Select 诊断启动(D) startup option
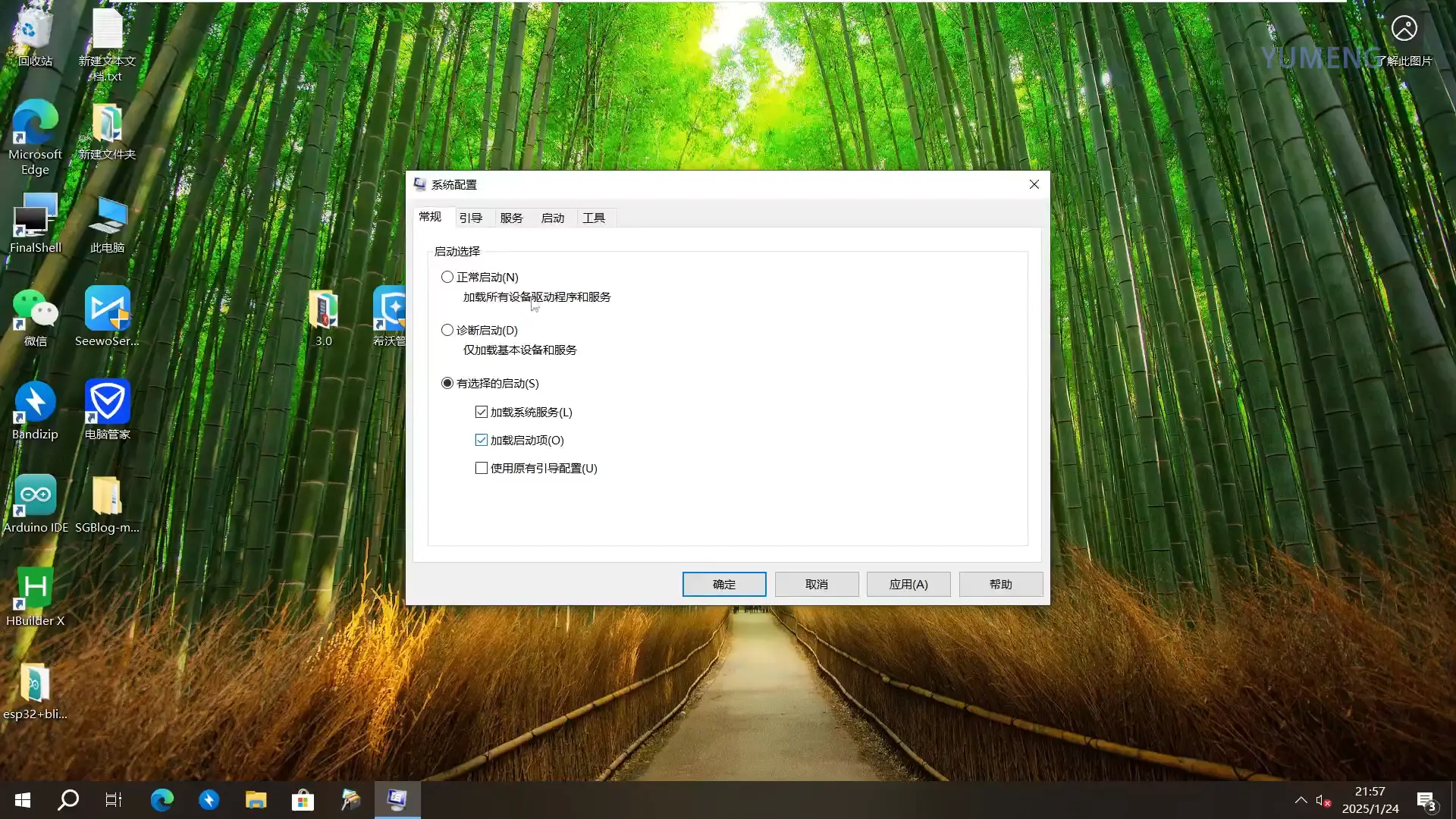Screen dimensions: 1456x819 click(x=447, y=330)
